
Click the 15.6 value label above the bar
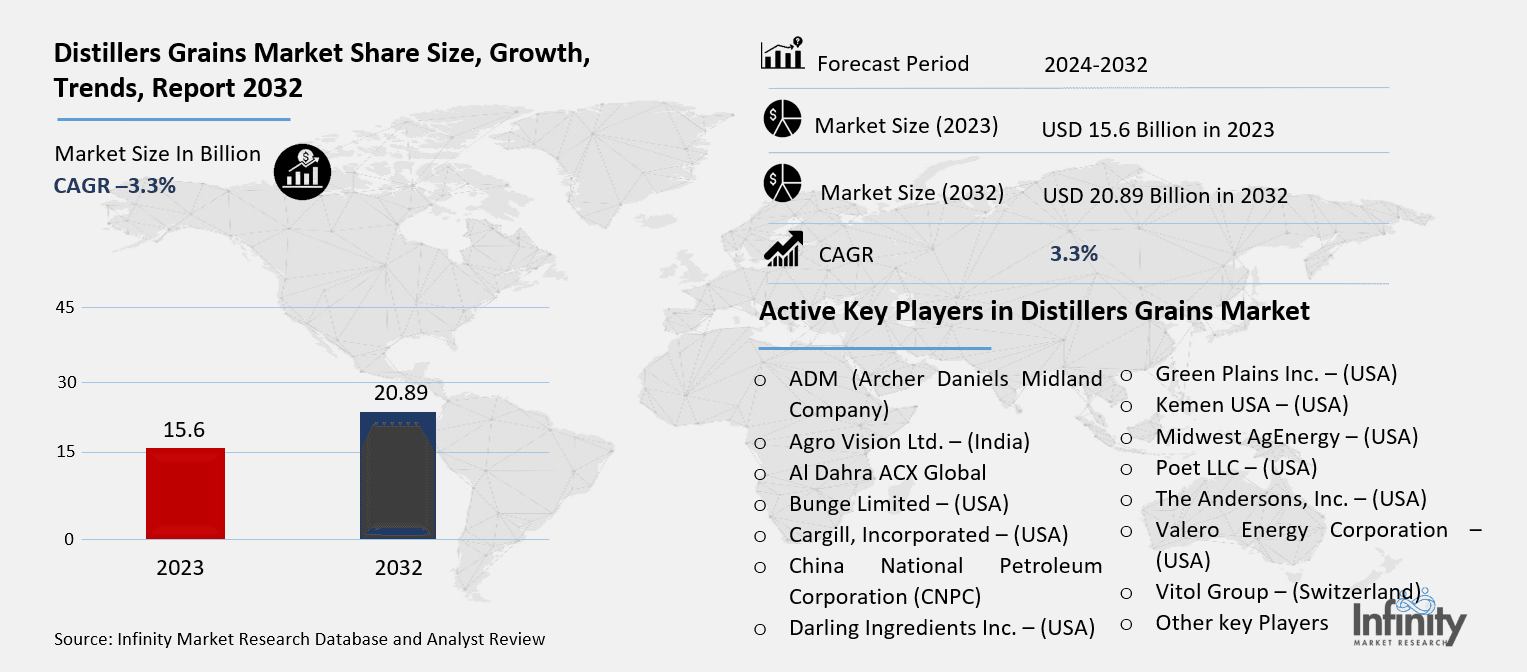click(184, 429)
